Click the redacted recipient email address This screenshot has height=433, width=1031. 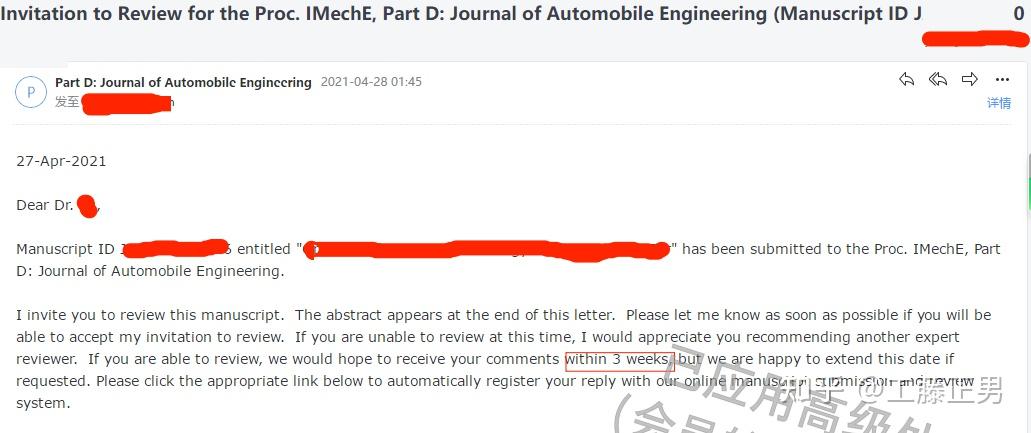coord(128,104)
